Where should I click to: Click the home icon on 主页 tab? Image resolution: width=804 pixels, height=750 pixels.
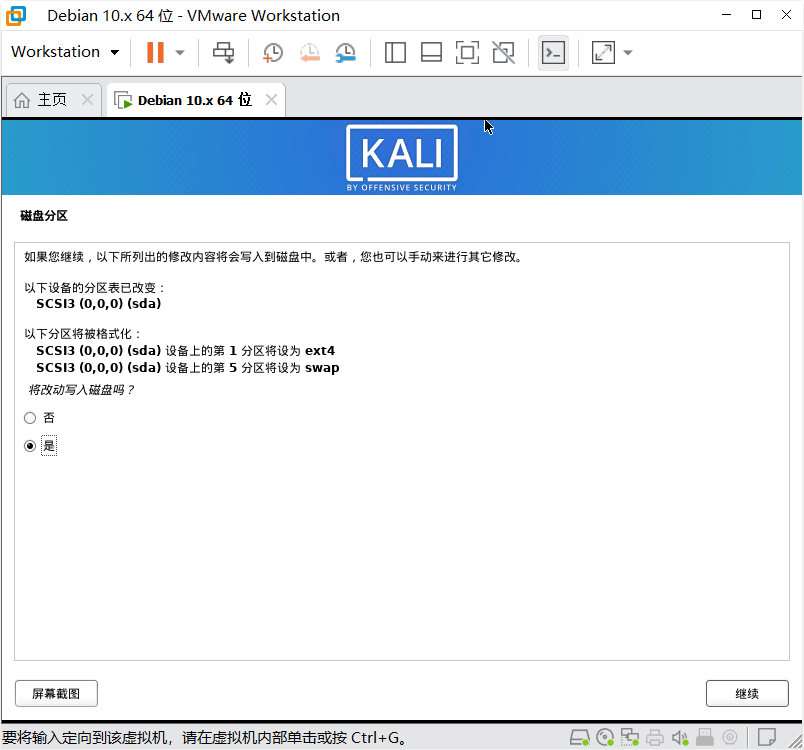pyautogui.click(x=22, y=99)
